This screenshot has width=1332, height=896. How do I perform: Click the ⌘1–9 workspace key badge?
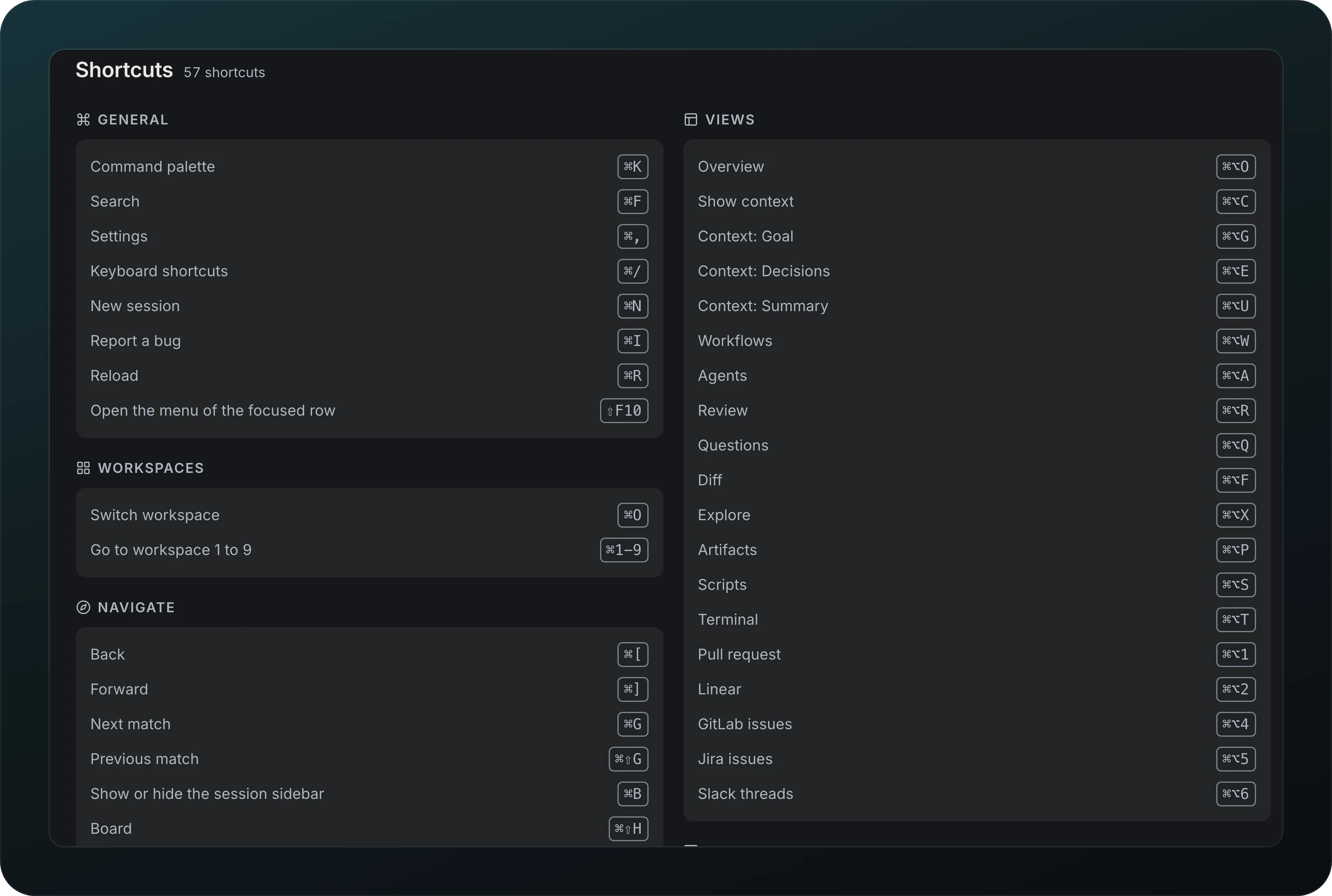click(x=624, y=550)
